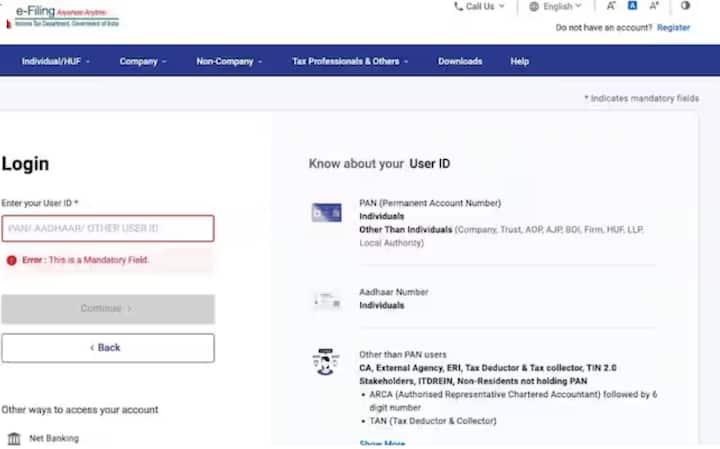The width and height of the screenshot is (720, 449).
Task: Open the Individual/HUF menu
Action: click(x=56, y=61)
